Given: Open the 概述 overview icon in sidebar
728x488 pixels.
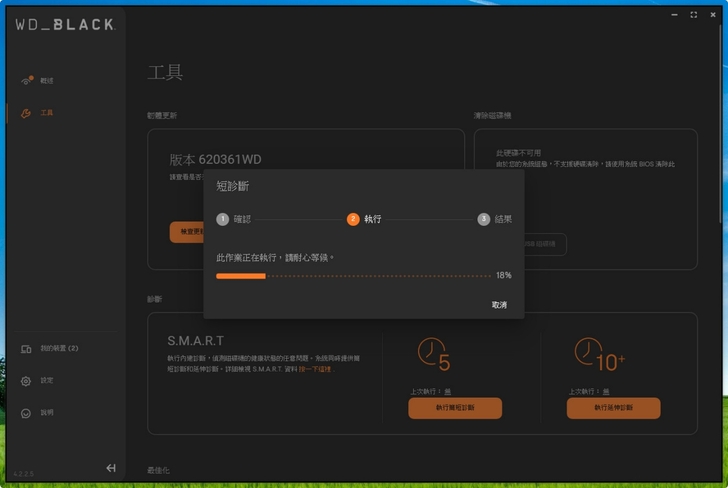Looking at the screenshot, I should 26,81.
